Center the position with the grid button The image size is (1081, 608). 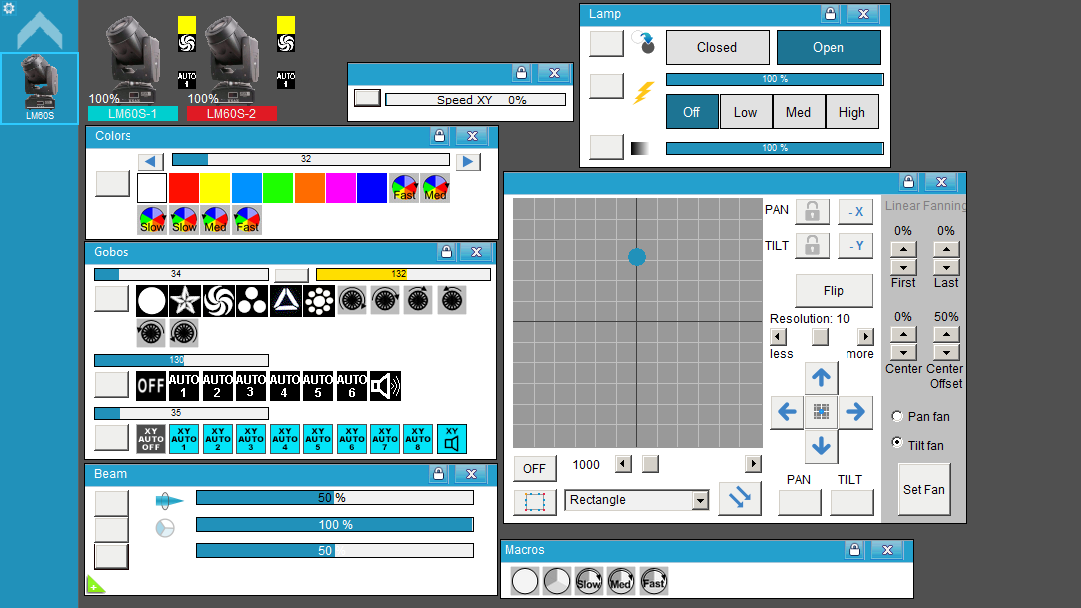[x=821, y=412]
